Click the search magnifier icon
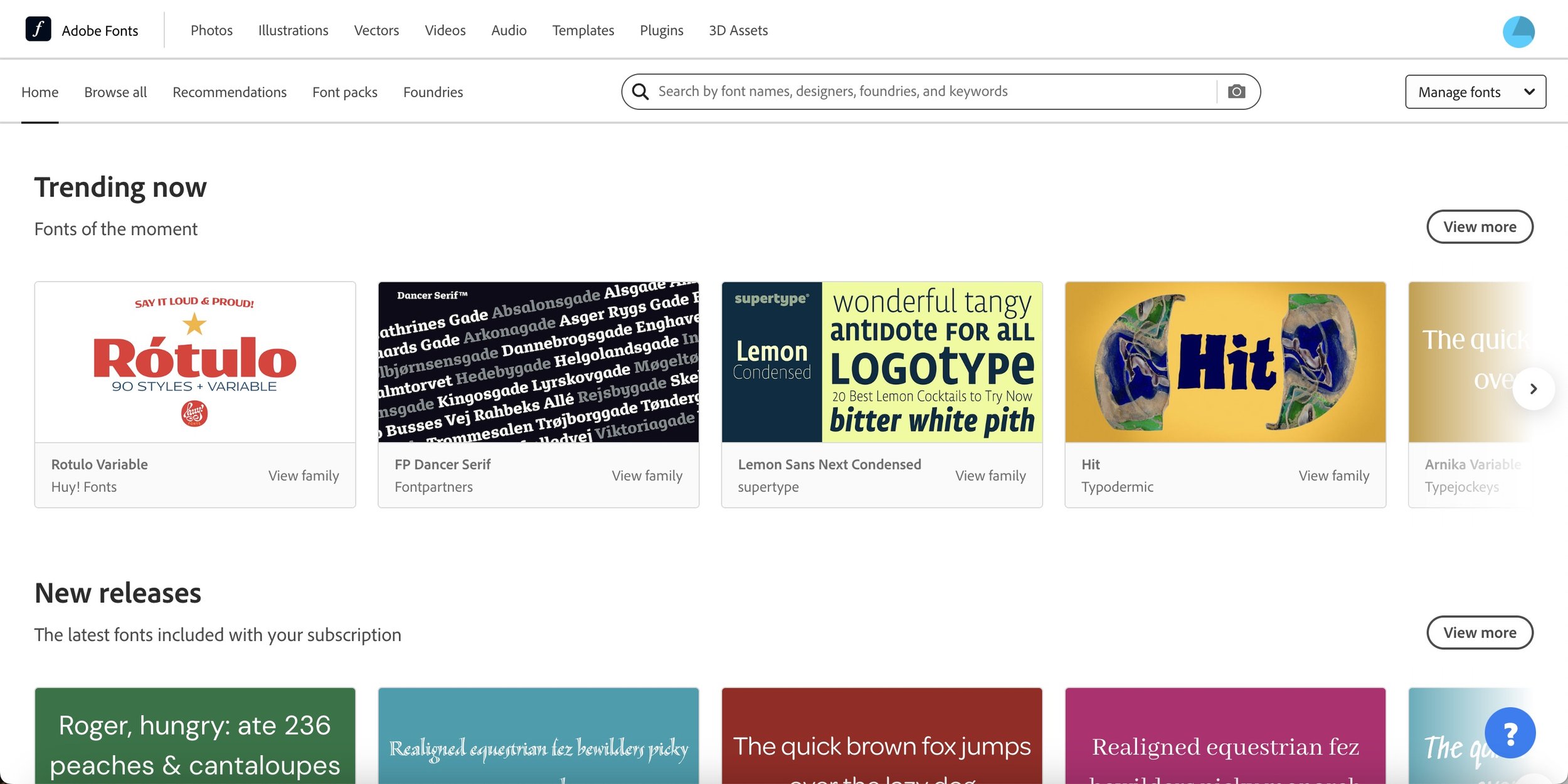The width and height of the screenshot is (1568, 784). coord(640,92)
